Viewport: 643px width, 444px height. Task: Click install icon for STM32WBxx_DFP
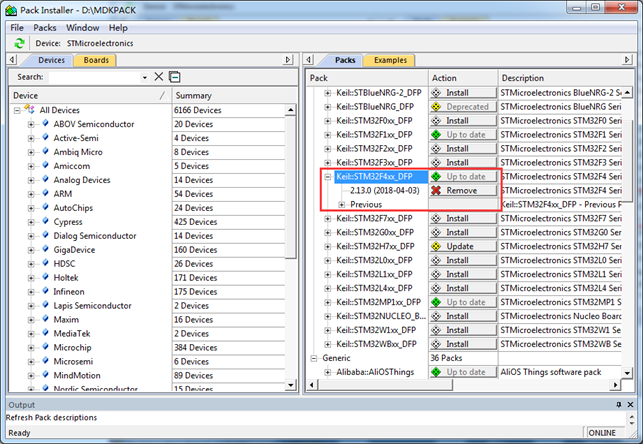(x=436, y=344)
